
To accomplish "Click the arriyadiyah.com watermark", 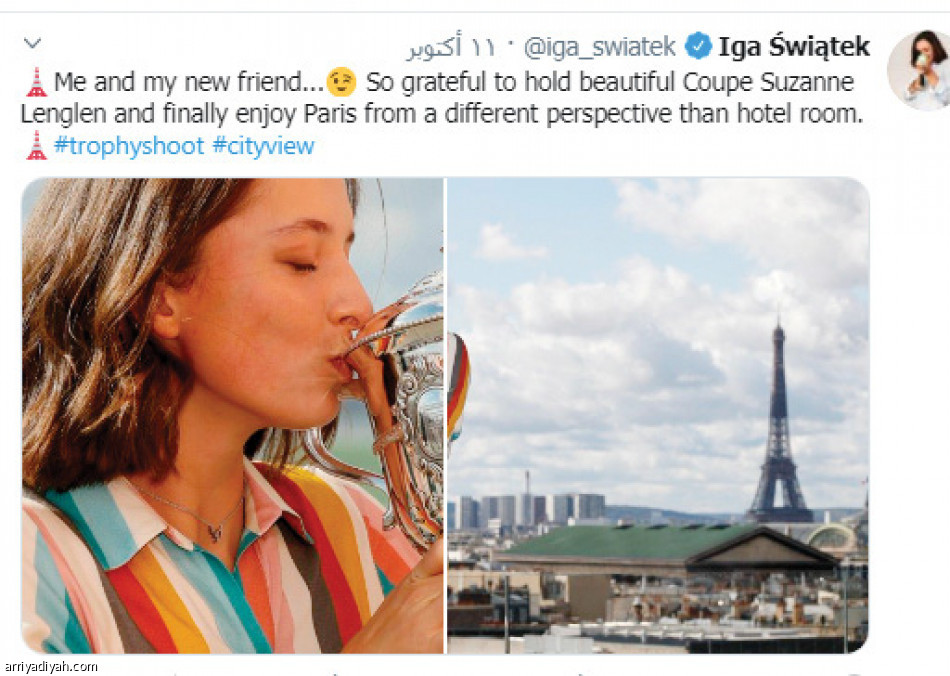I will point(49,667).
